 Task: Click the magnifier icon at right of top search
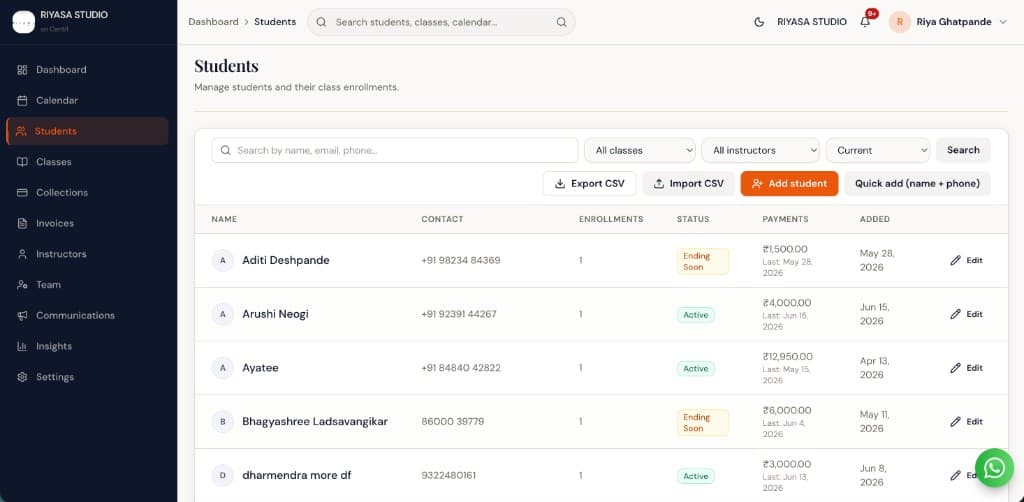562,22
